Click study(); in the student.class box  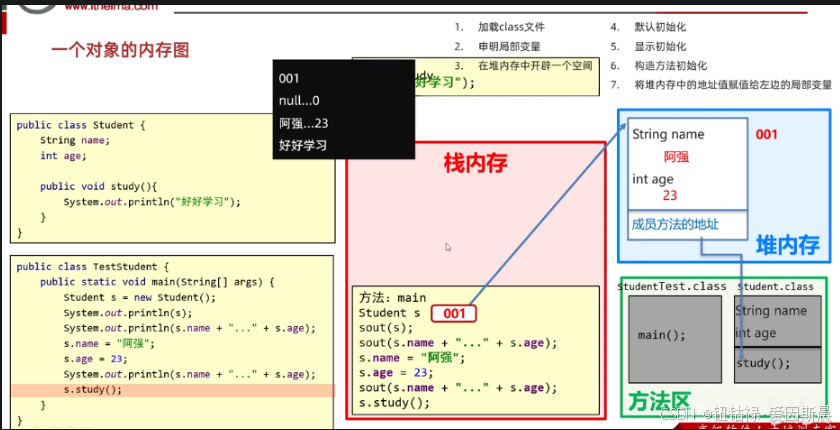(763, 364)
